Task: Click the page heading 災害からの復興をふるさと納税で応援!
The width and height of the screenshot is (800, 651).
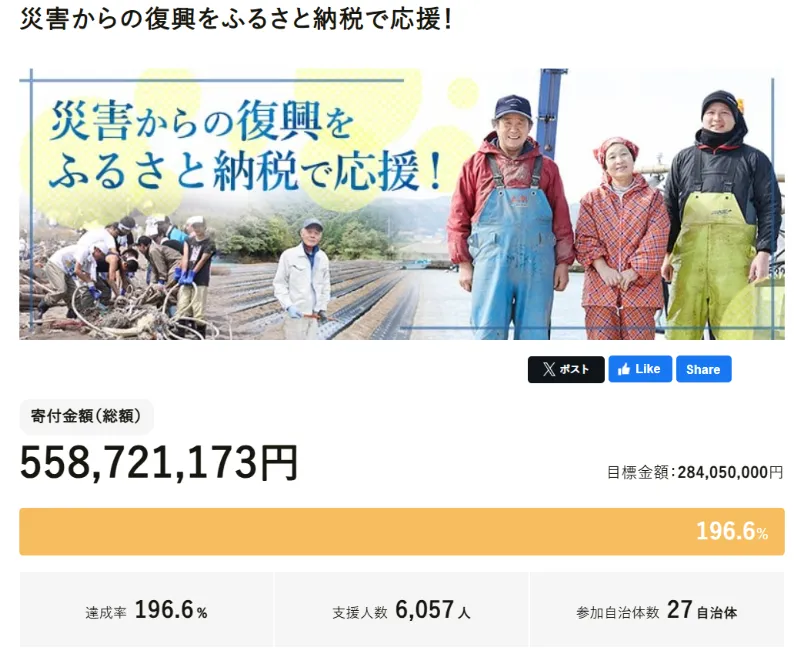Action: 236,19
